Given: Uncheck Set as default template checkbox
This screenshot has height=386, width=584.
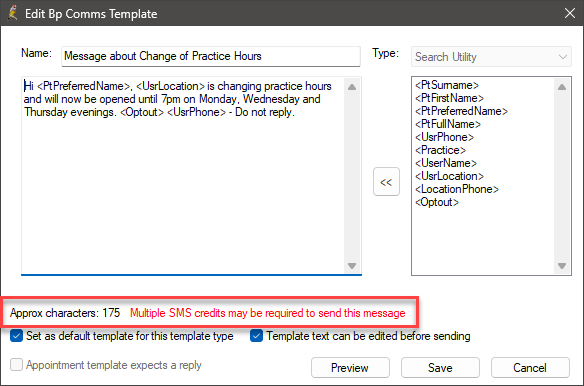Looking at the screenshot, I should [x=16, y=336].
